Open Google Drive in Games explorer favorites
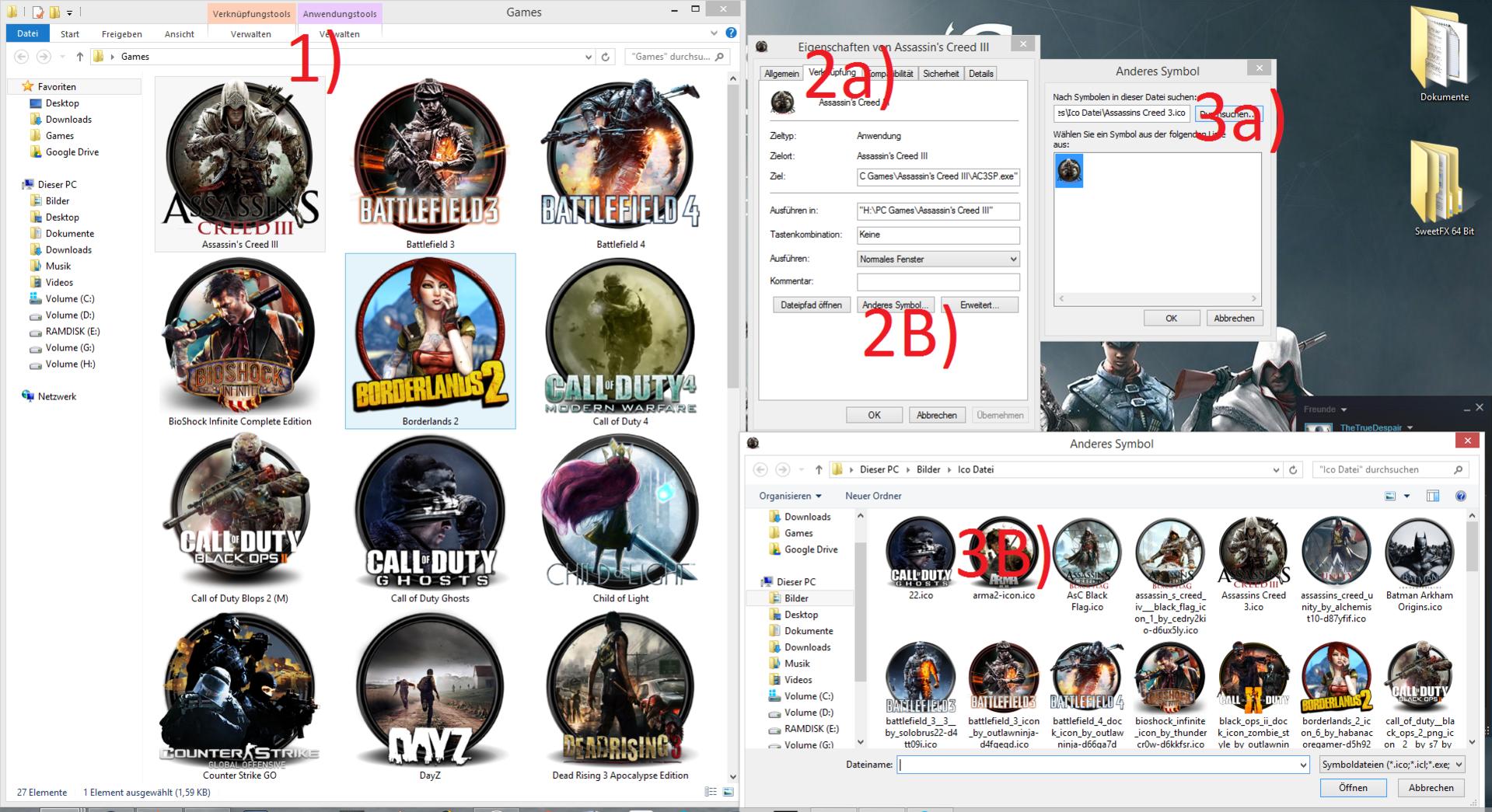1492x812 pixels. 72,152
